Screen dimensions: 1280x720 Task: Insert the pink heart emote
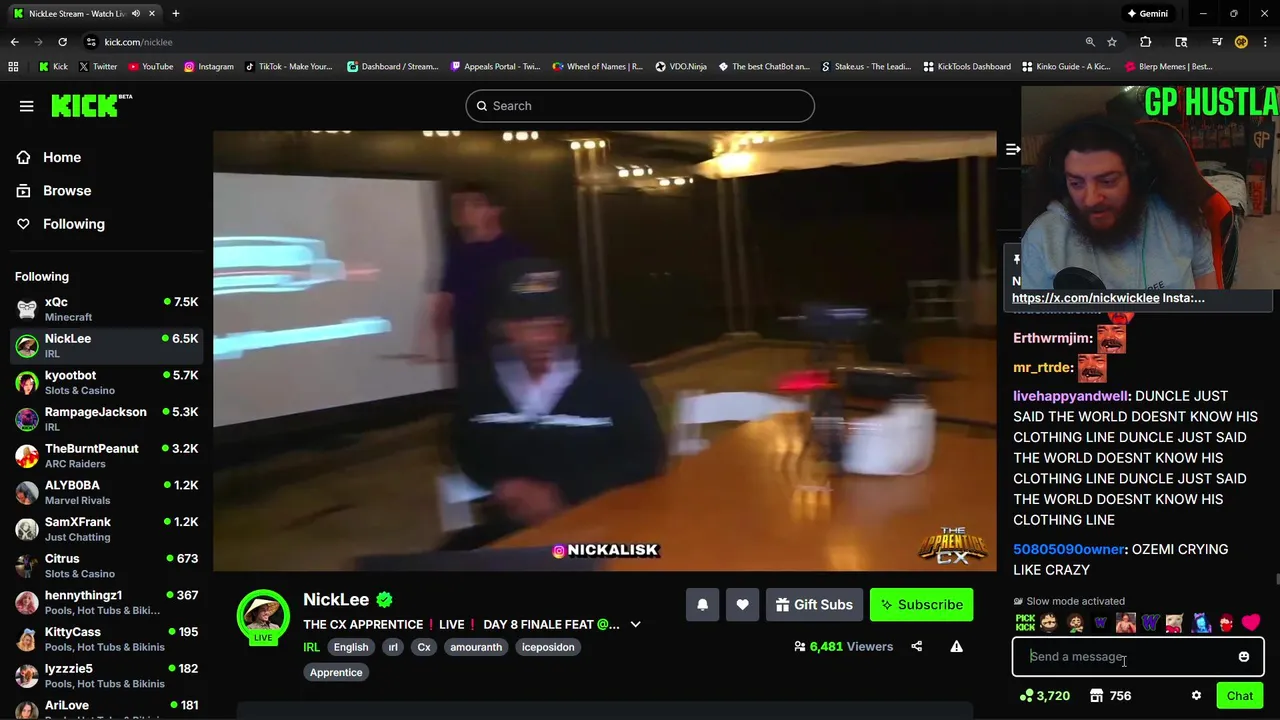(1251, 623)
